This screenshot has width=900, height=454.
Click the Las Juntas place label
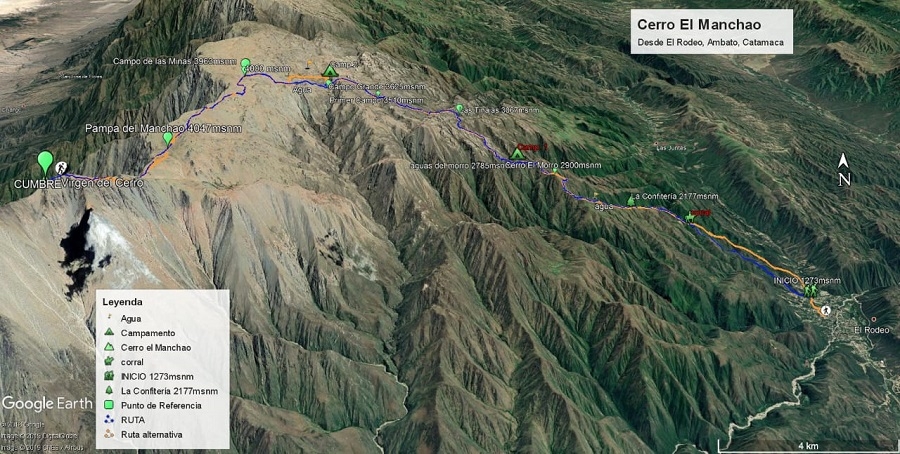coord(671,148)
